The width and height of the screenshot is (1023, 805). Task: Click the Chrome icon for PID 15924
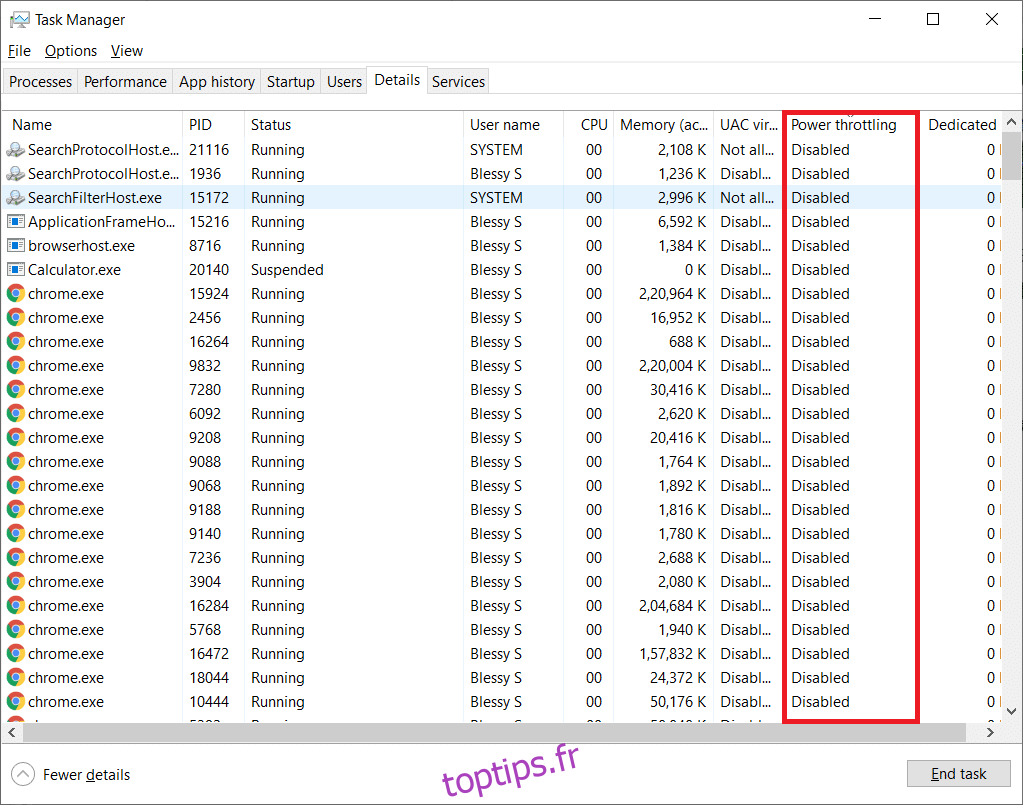(x=16, y=294)
